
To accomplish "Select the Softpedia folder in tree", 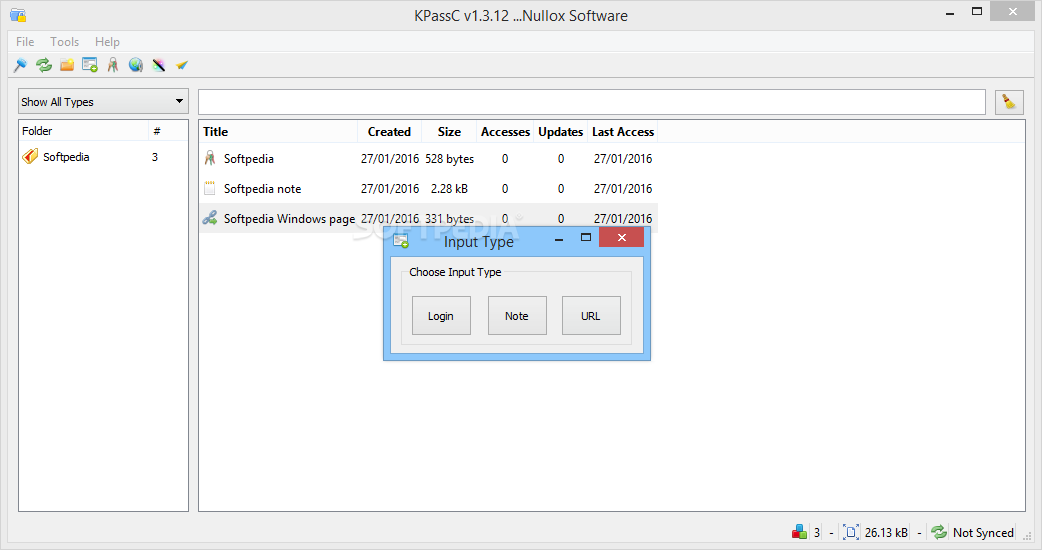I will [x=66, y=157].
